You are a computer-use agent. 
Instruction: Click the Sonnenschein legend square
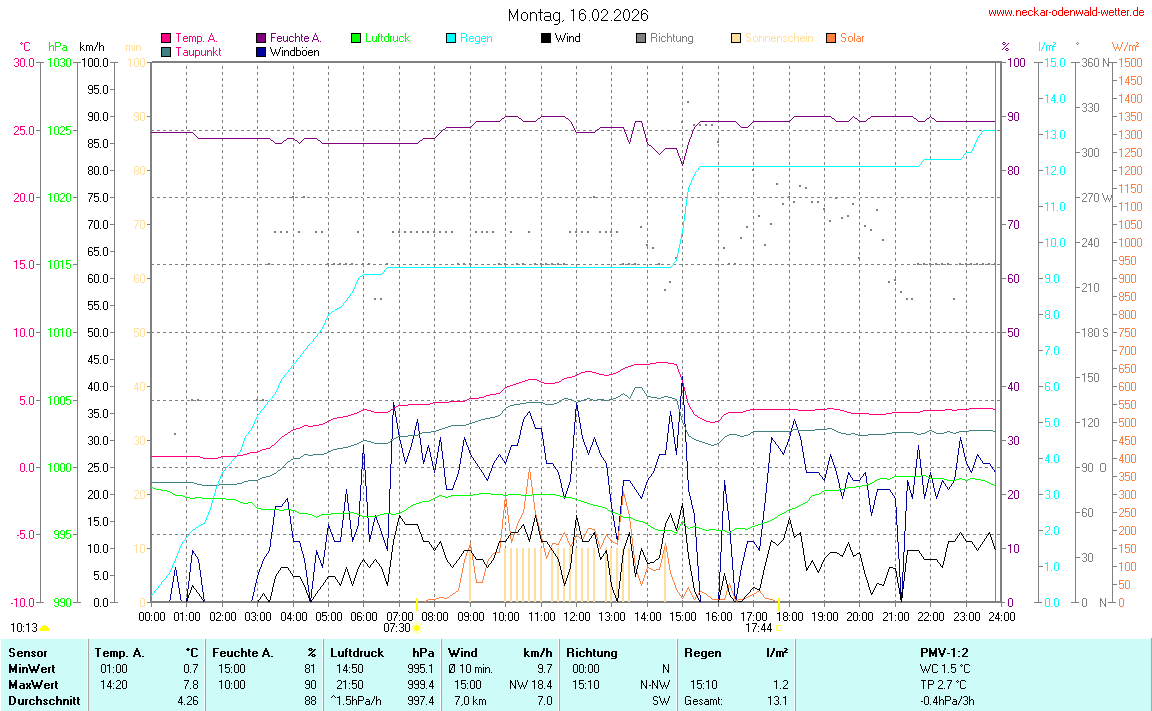pos(736,38)
